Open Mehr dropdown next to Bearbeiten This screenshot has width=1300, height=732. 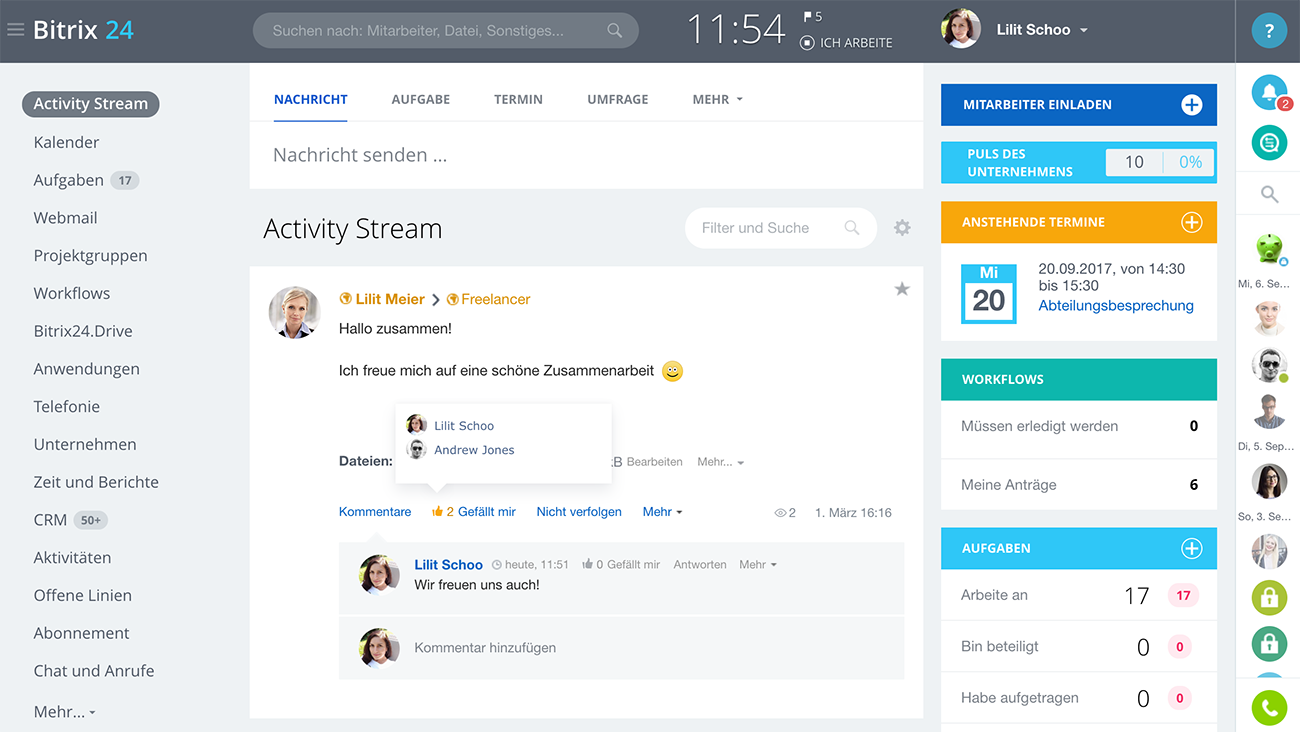pyautogui.click(x=721, y=462)
